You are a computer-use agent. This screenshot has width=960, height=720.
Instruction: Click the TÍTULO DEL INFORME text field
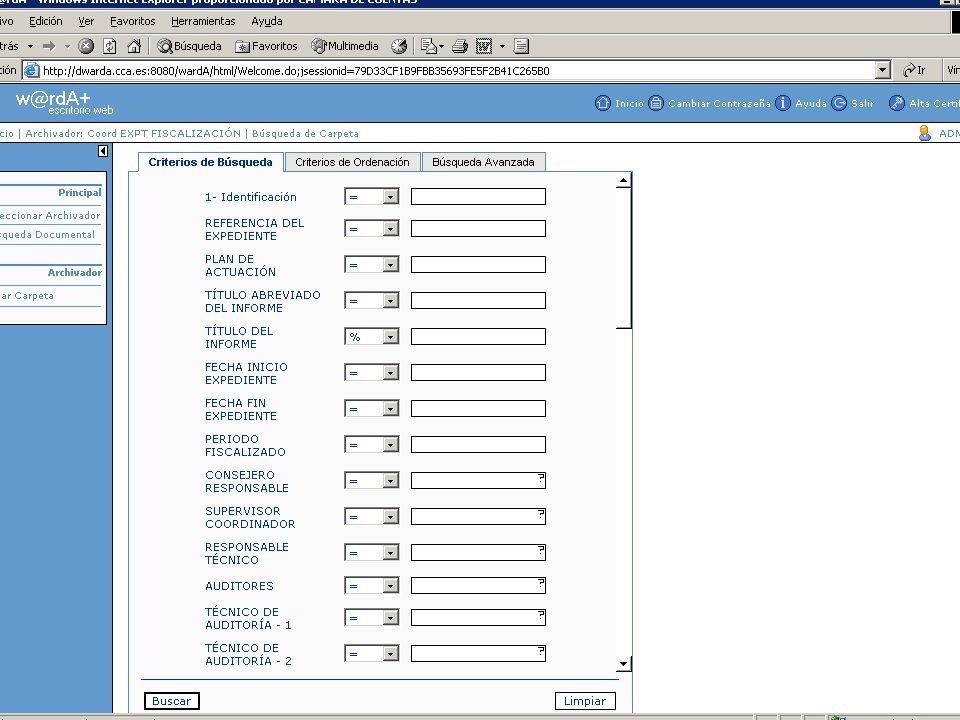[478, 337]
